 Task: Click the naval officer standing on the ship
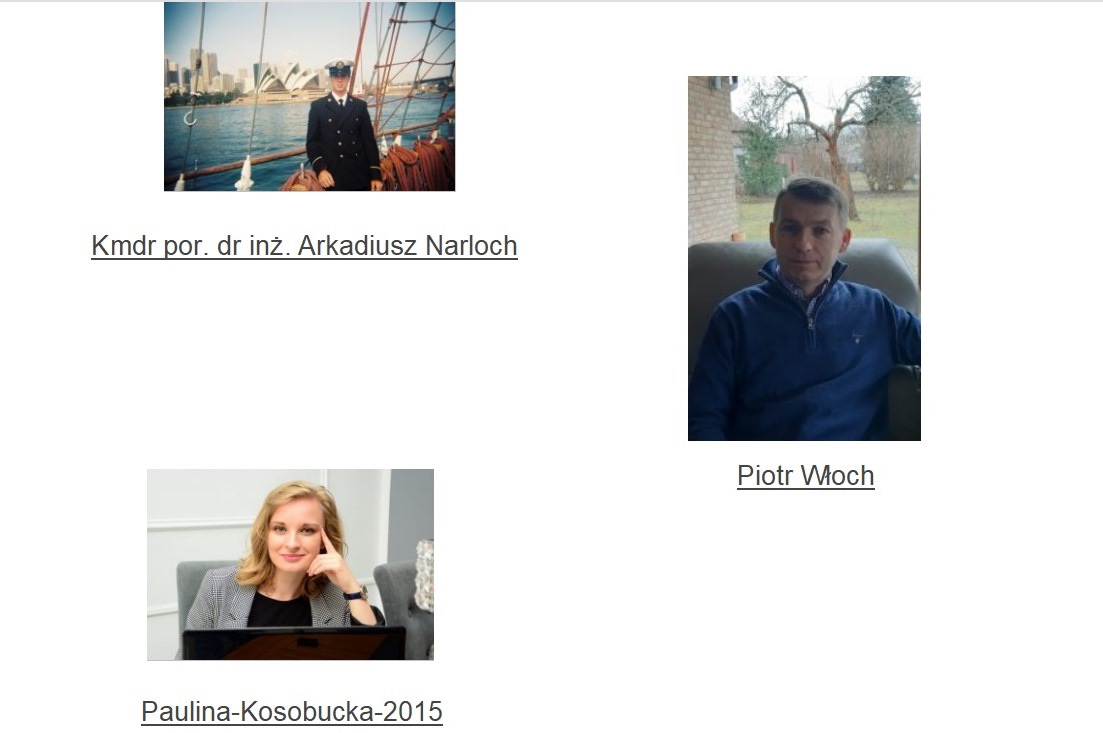[x=343, y=127]
